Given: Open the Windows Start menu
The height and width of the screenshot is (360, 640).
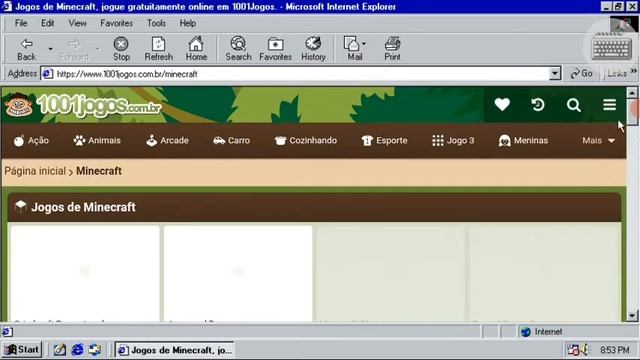Looking at the screenshot, I should point(22,349).
